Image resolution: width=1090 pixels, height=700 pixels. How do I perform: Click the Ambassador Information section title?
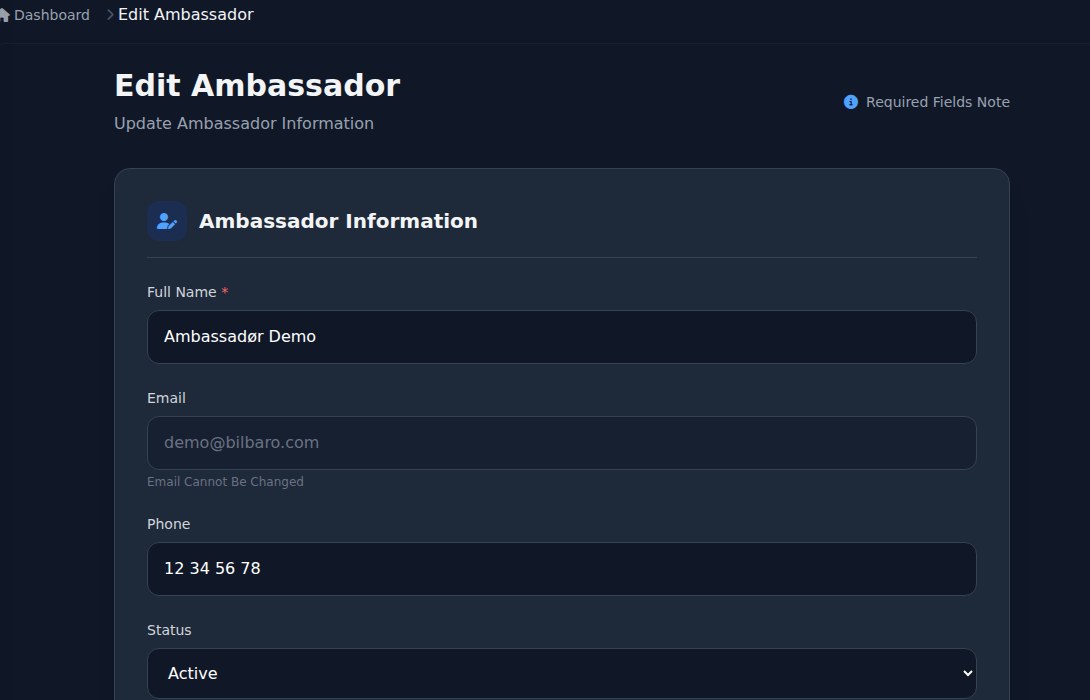pyautogui.click(x=338, y=221)
